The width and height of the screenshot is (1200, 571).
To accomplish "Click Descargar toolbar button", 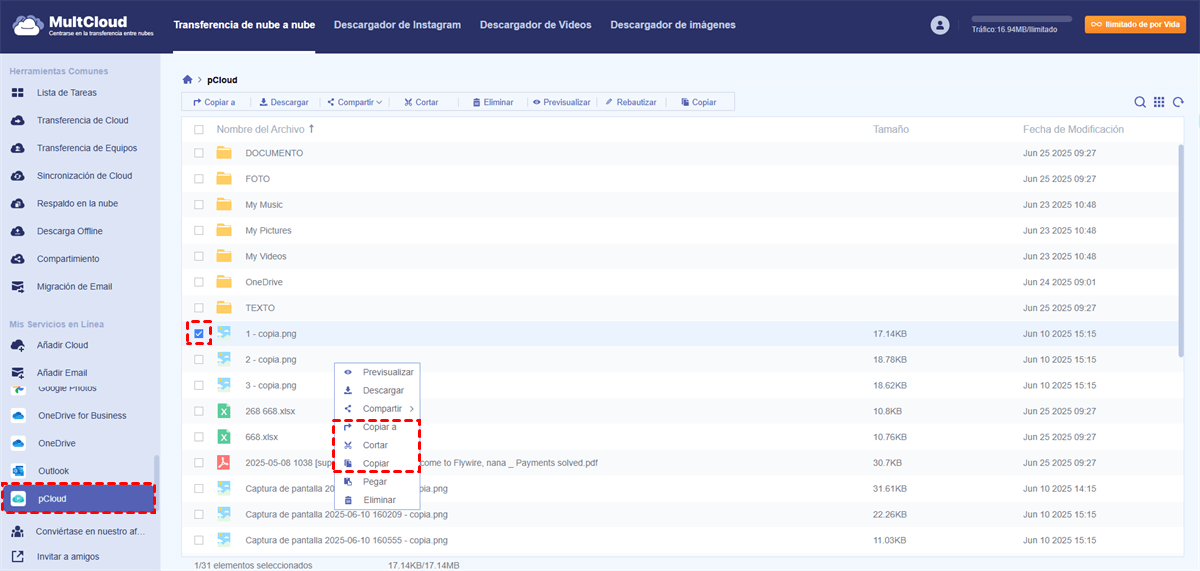I will tap(284, 102).
